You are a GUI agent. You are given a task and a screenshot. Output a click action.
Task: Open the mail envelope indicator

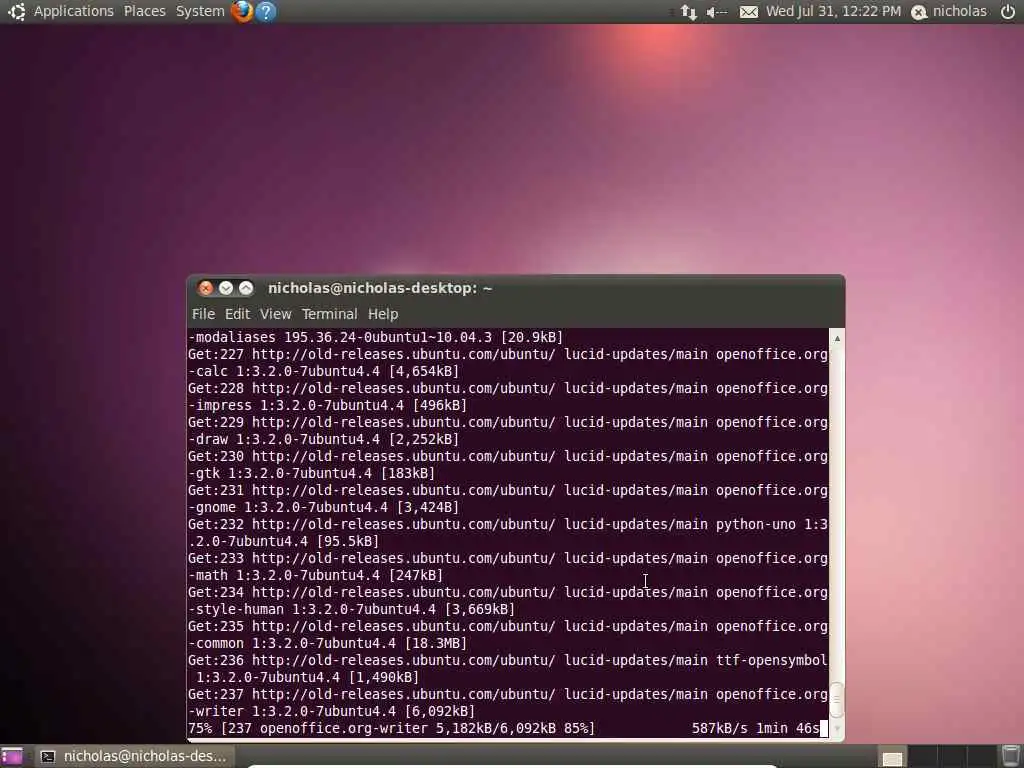tap(748, 12)
